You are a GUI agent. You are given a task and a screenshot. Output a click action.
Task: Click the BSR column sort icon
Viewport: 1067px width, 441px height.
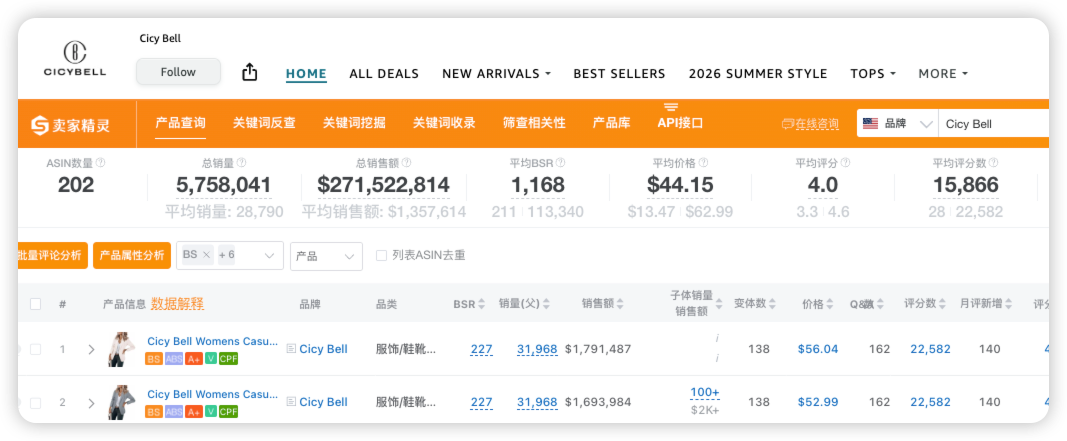pyautogui.click(x=482, y=304)
